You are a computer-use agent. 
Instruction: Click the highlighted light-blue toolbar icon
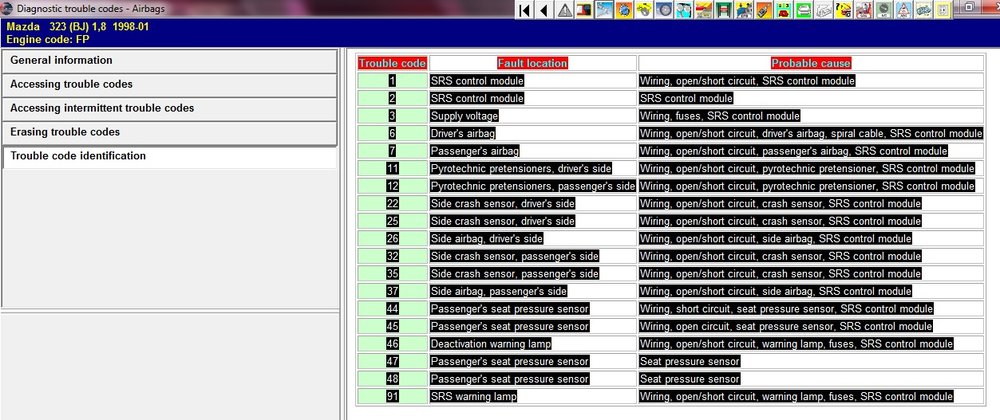[607, 10]
